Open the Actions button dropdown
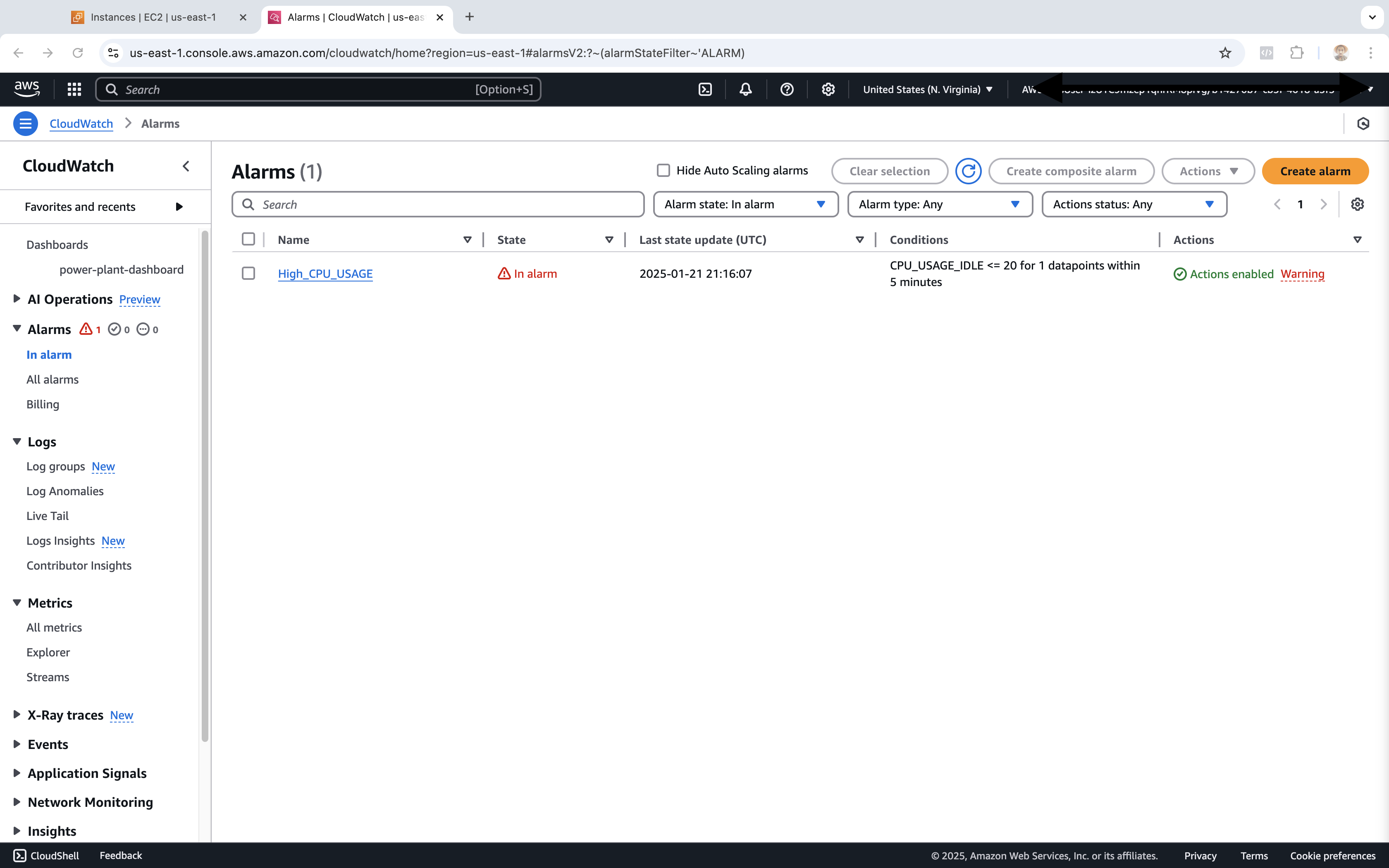This screenshot has width=1389, height=868. click(x=1208, y=171)
